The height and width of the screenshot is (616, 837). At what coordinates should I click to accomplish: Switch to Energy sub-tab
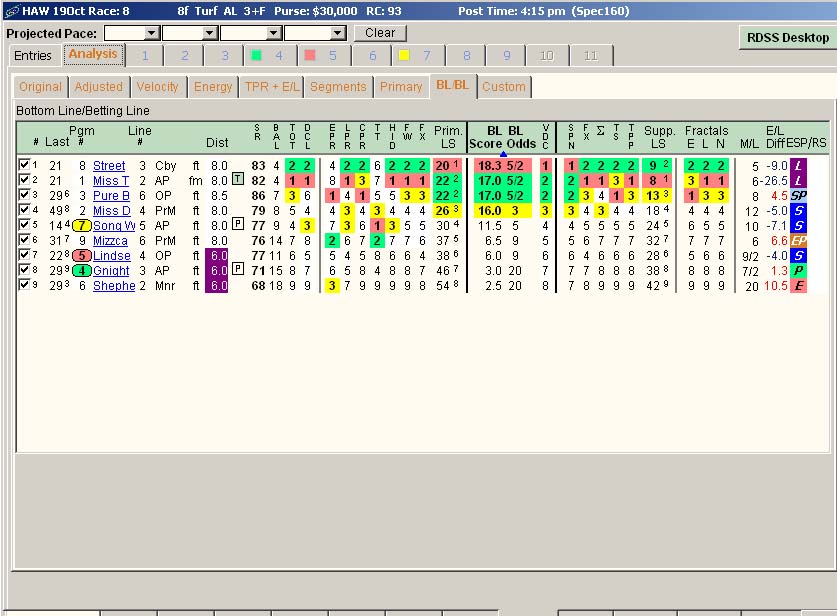point(213,87)
